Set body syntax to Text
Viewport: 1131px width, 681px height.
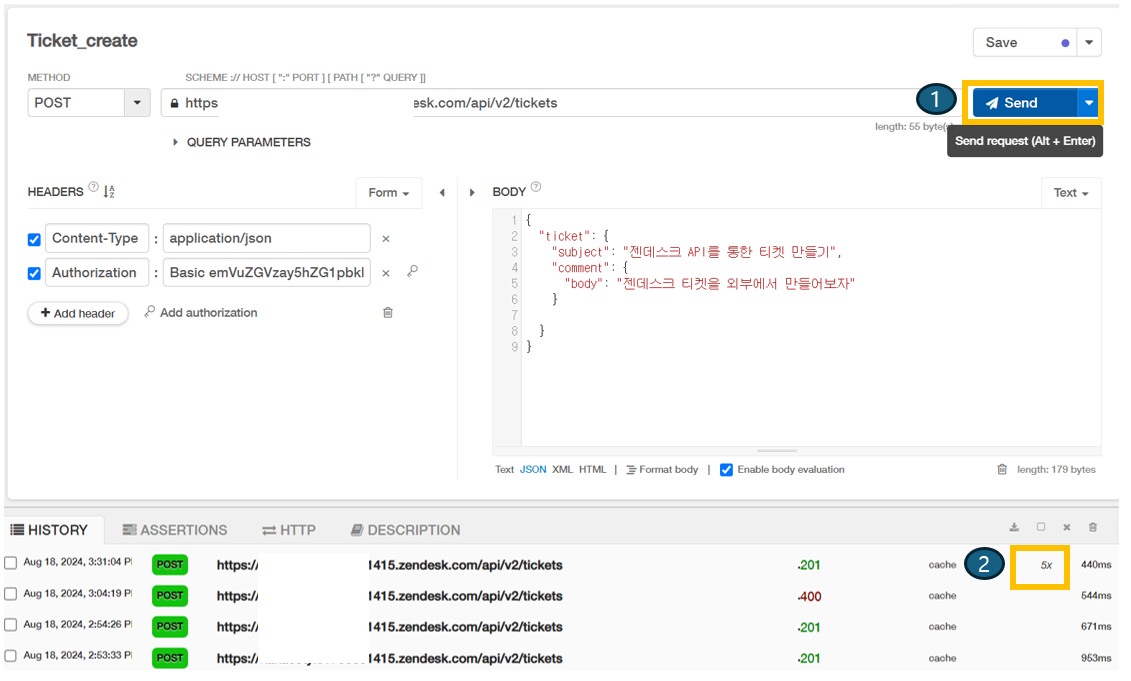coord(504,470)
